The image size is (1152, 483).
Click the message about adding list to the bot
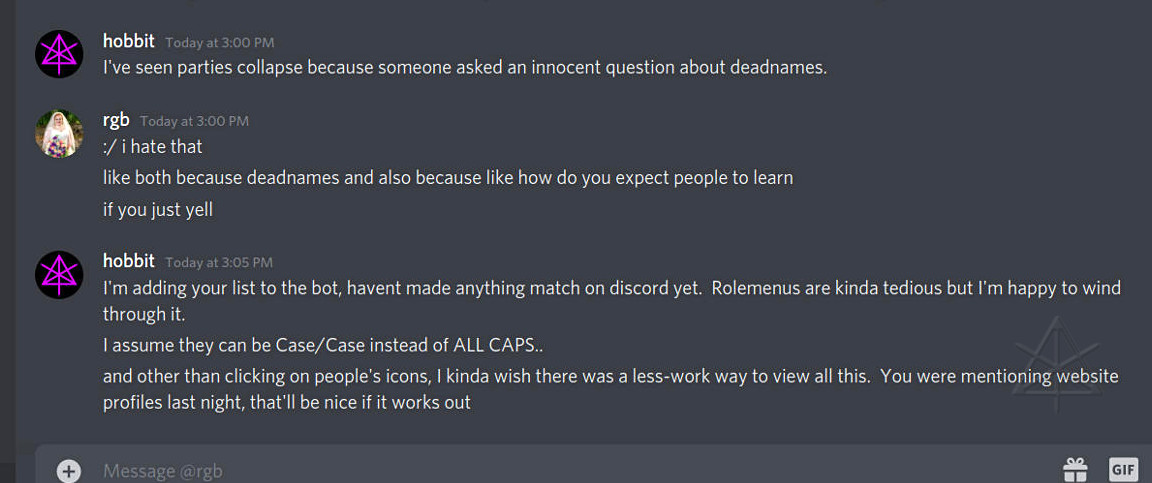click(x=611, y=288)
